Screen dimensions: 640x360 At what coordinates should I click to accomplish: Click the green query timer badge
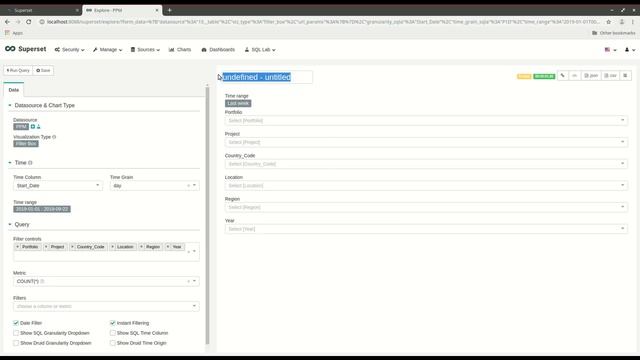tap(544, 76)
